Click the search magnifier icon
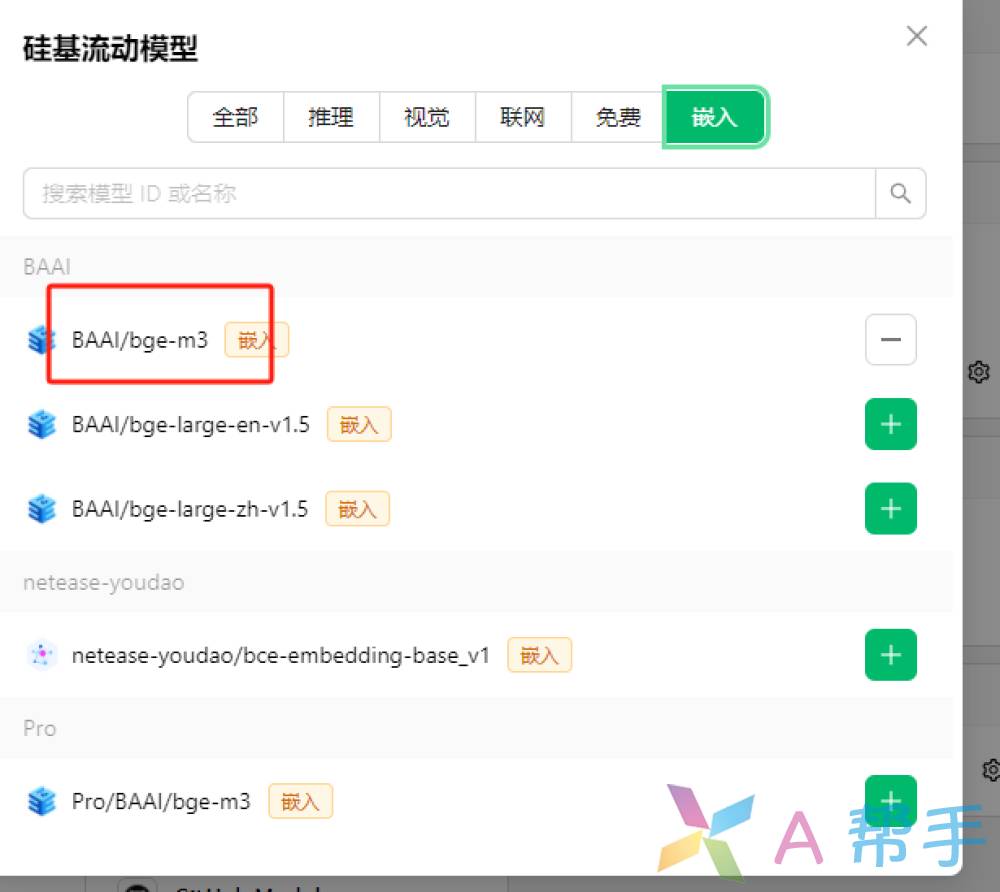1000x892 pixels. click(900, 193)
